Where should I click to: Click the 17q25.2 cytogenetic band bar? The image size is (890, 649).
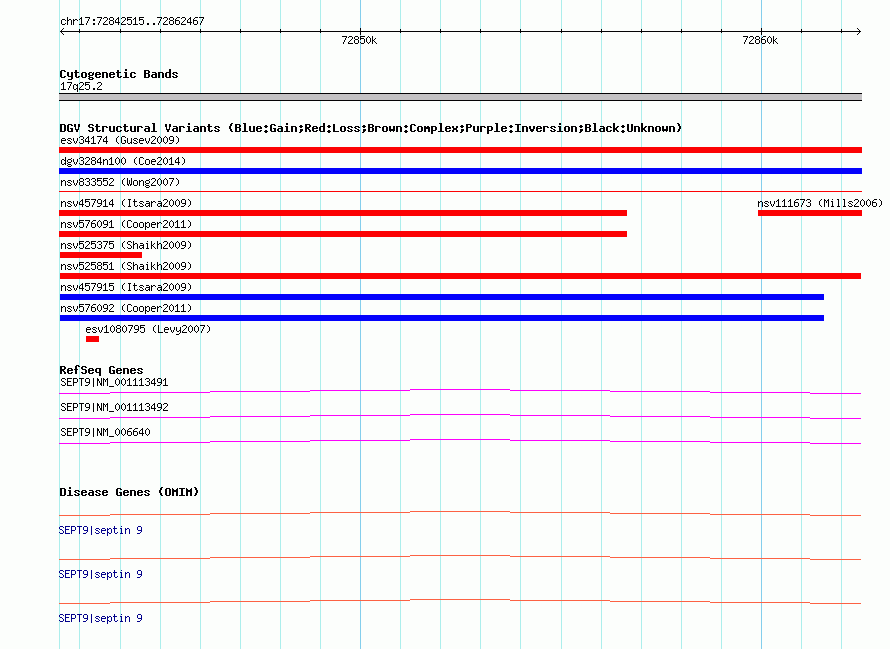[460, 97]
